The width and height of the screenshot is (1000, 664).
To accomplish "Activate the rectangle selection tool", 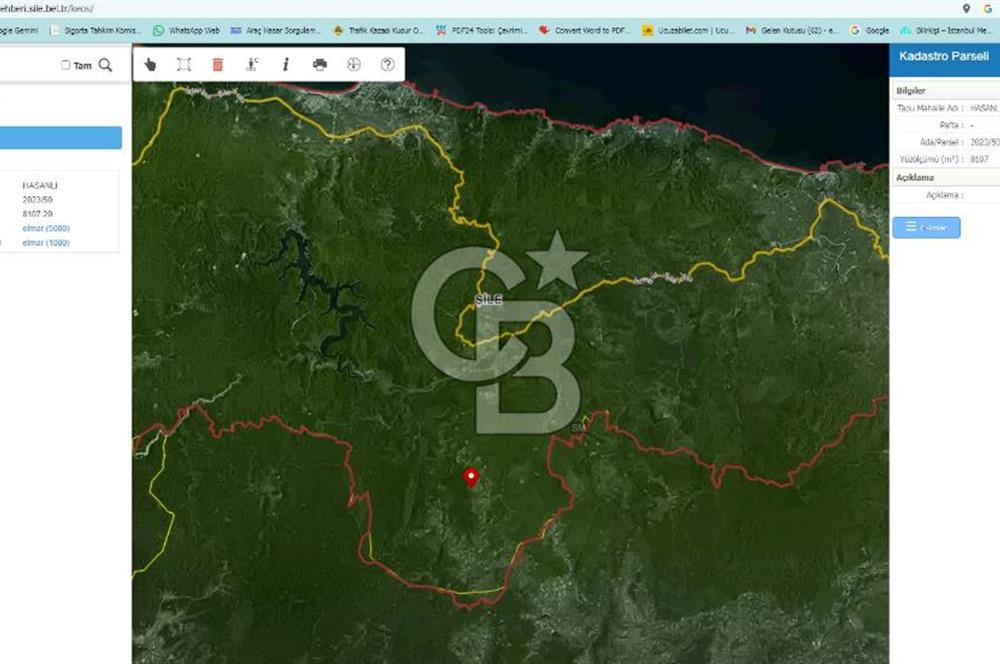I will pyautogui.click(x=184, y=65).
